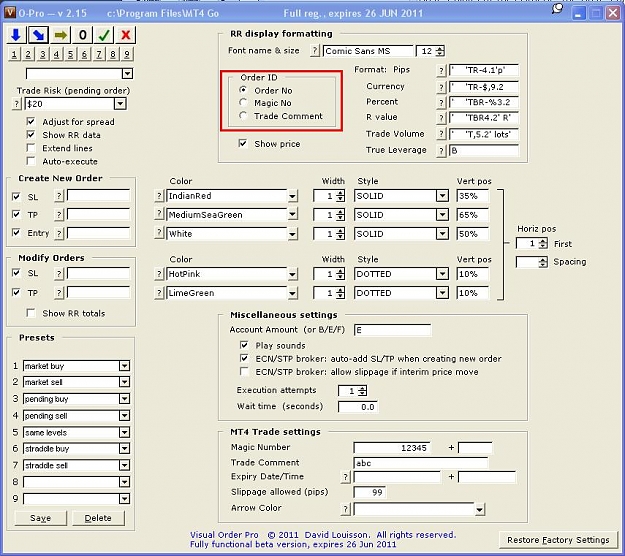Open help for Arrow Color

[x=346, y=509]
